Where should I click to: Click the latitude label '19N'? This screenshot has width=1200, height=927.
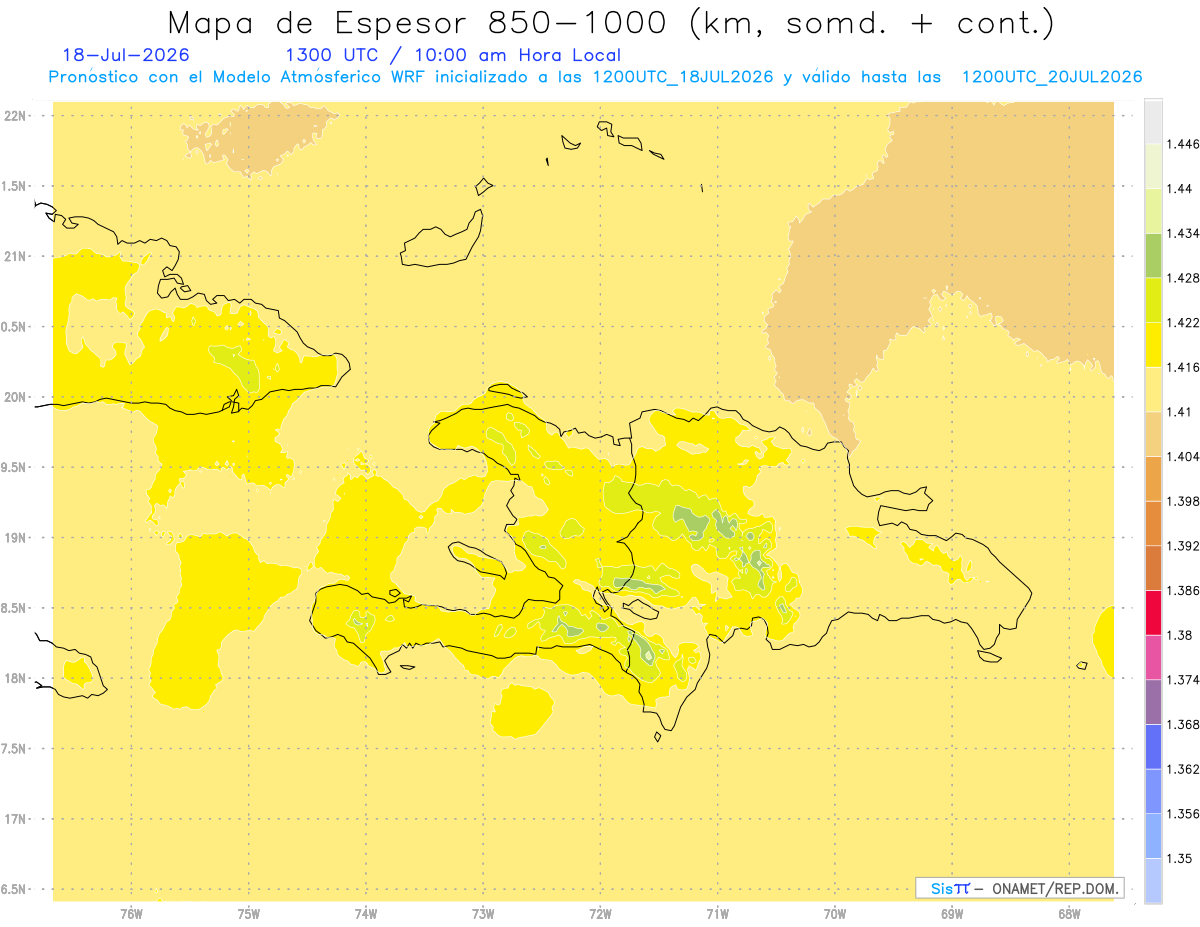point(14,538)
